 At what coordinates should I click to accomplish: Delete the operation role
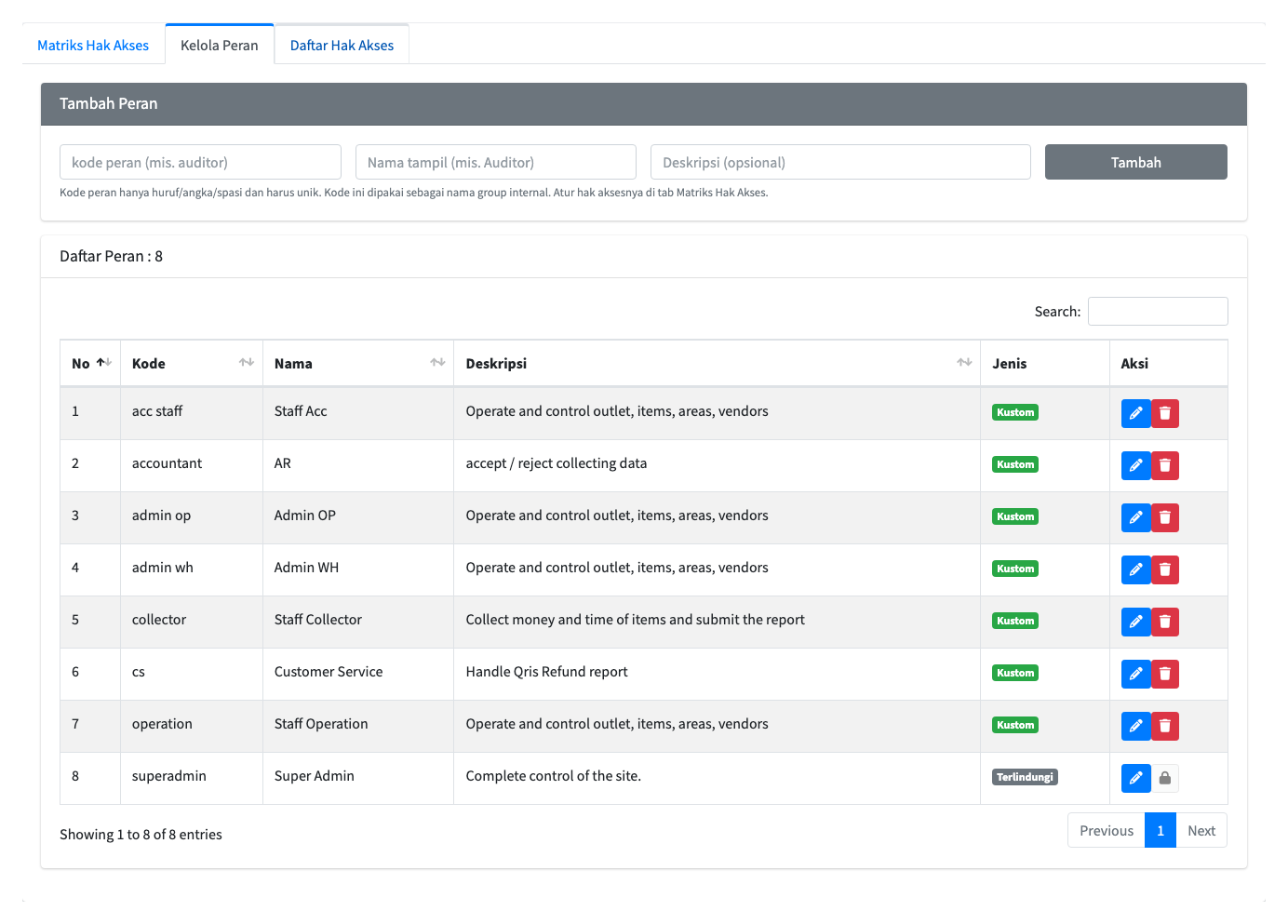tap(1165, 726)
